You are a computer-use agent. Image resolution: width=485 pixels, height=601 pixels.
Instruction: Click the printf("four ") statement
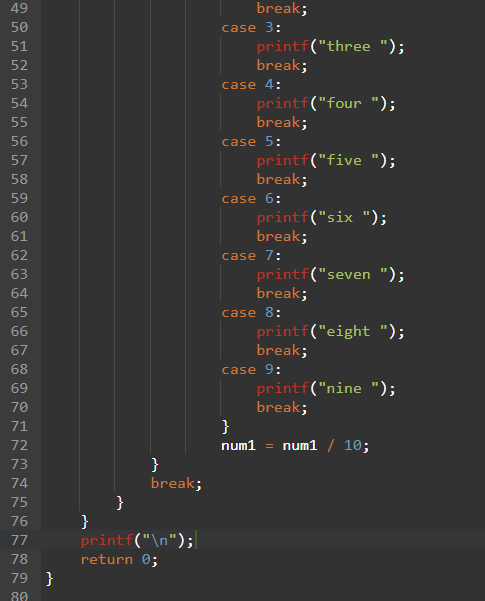(x=326, y=103)
